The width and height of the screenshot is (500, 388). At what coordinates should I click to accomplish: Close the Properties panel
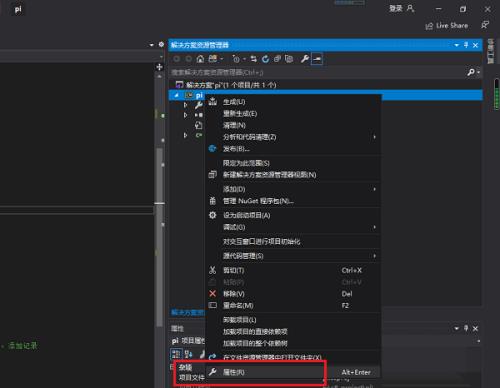pos(475,329)
